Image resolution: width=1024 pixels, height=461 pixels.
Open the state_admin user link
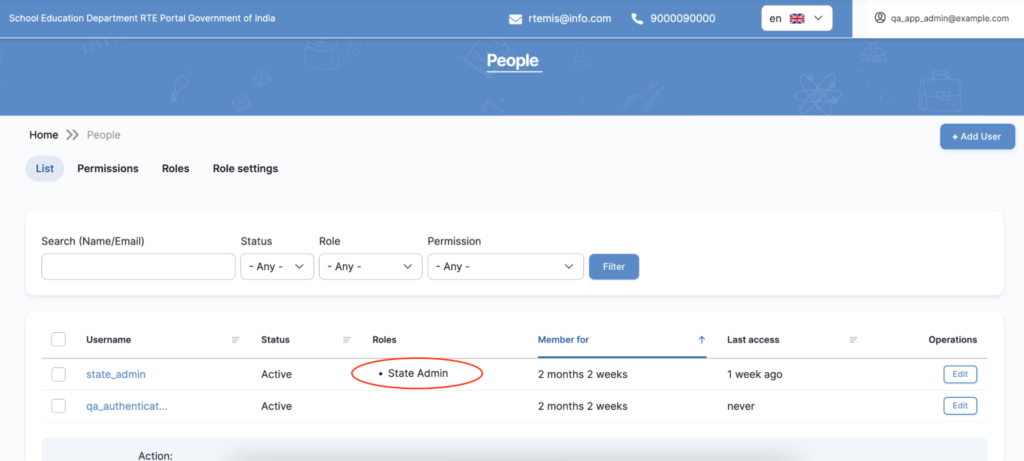point(116,374)
